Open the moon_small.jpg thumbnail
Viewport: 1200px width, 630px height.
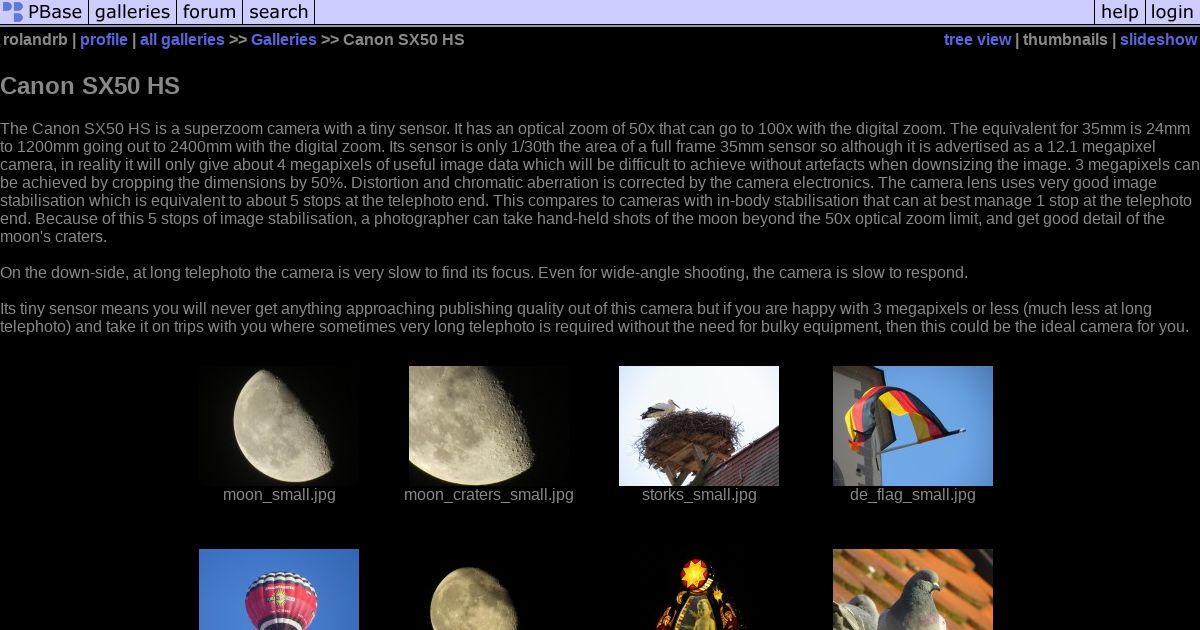click(279, 426)
